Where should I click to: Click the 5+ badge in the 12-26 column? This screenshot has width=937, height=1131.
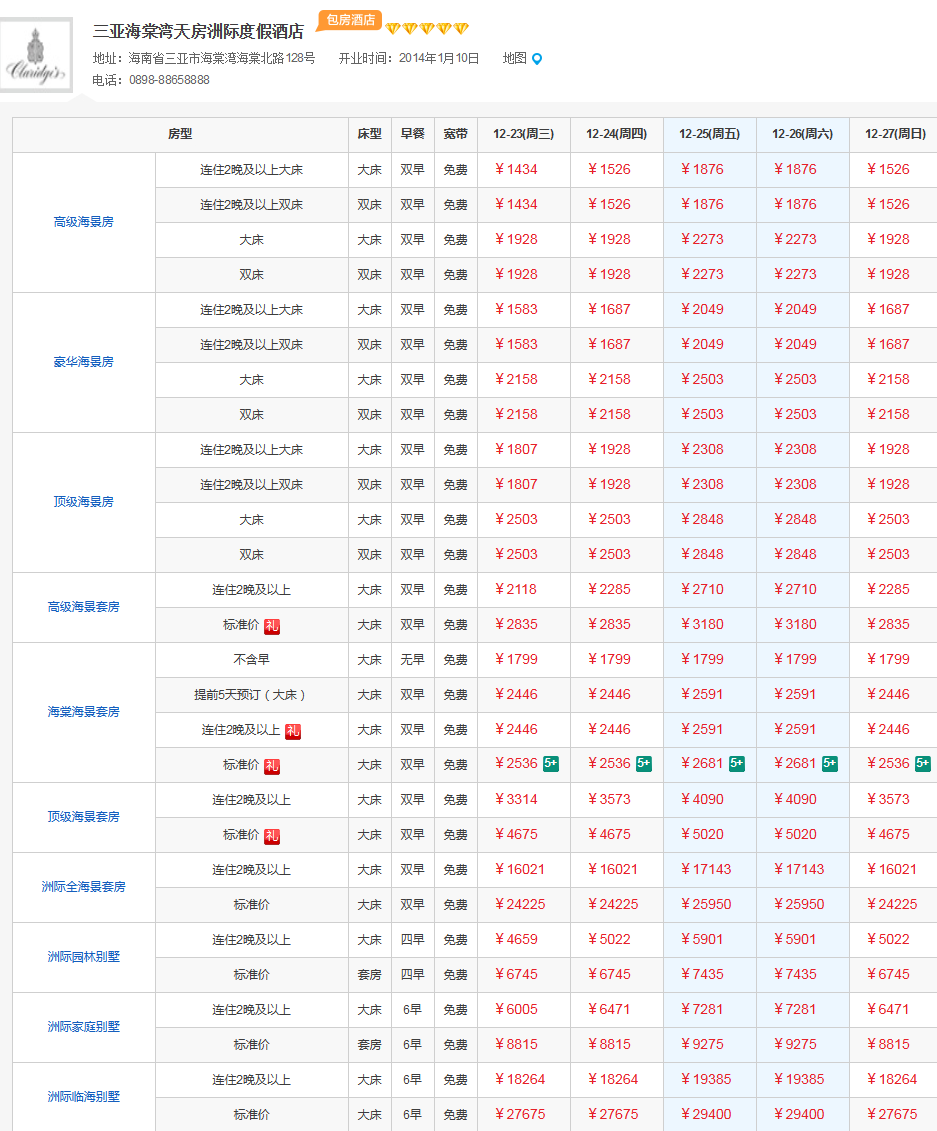click(830, 764)
